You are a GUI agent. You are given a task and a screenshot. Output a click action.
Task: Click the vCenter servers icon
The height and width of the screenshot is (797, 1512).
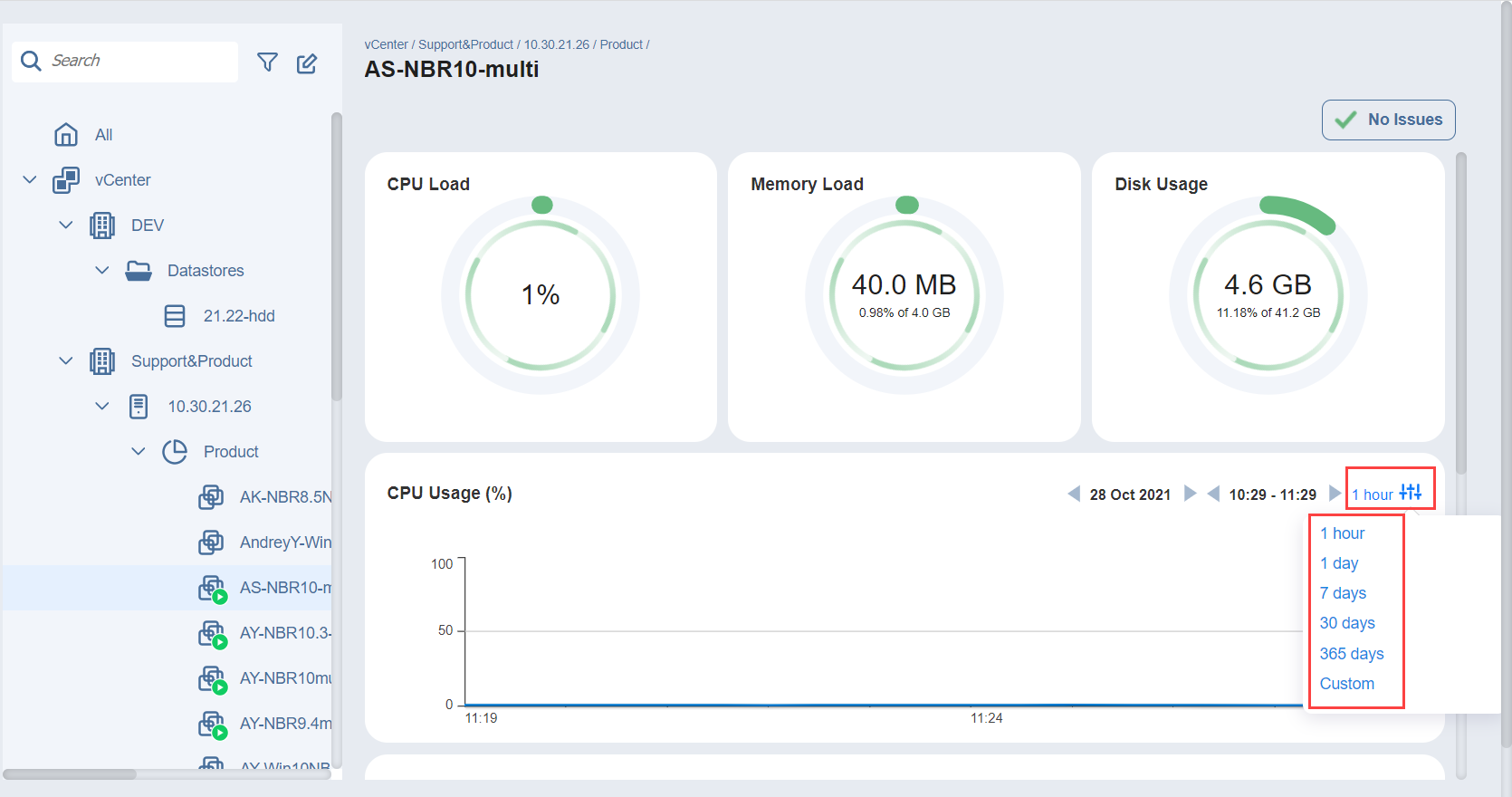click(x=66, y=180)
